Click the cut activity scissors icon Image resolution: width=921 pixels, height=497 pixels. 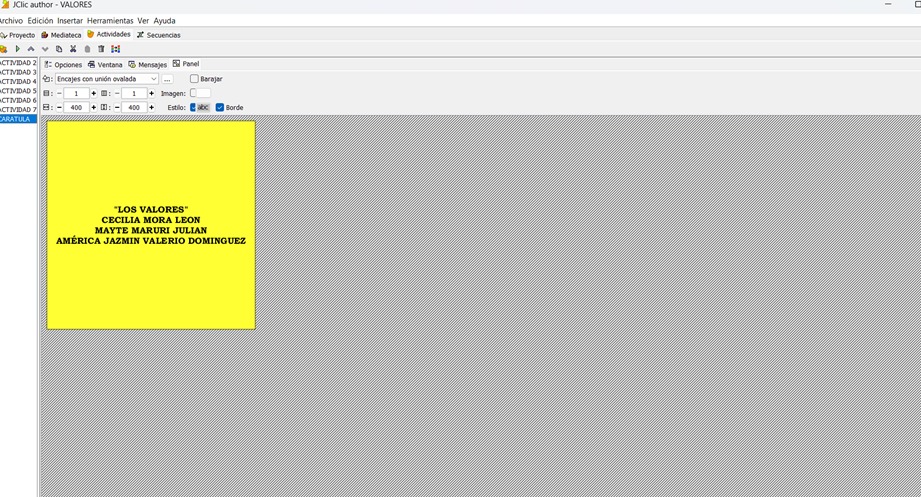(x=73, y=49)
